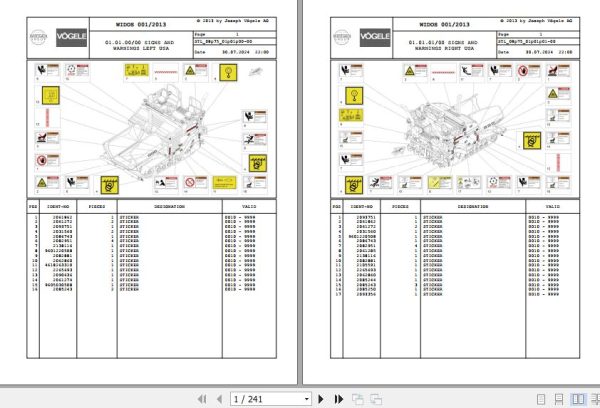Click WIDOS 001/2013 title on right page
The image size is (600, 408).
click(x=444, y=24)
